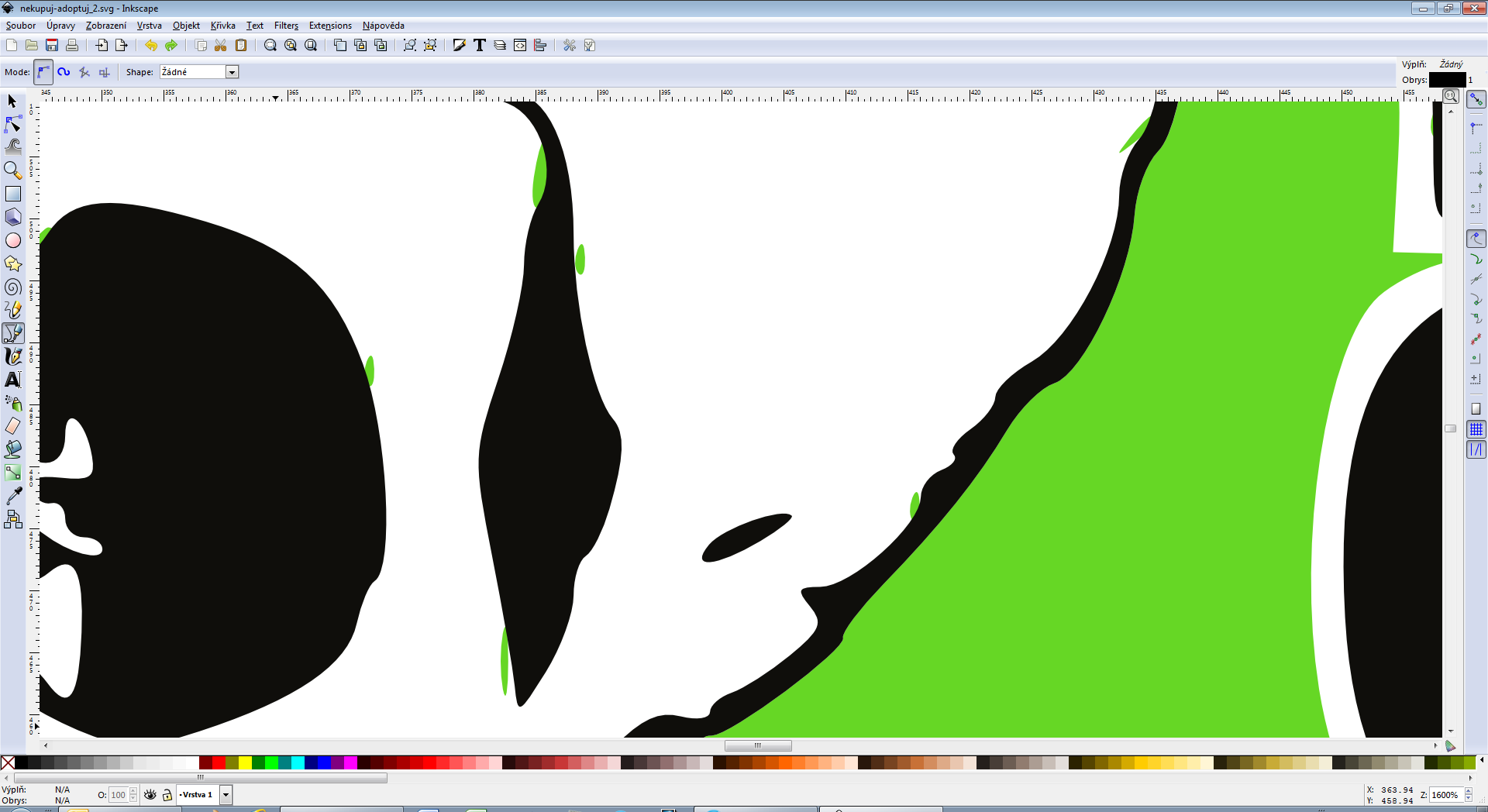This screenshot has width=1488, height=812.
Task: Open the Align and Distribute icon
Action: pos(540,45)
